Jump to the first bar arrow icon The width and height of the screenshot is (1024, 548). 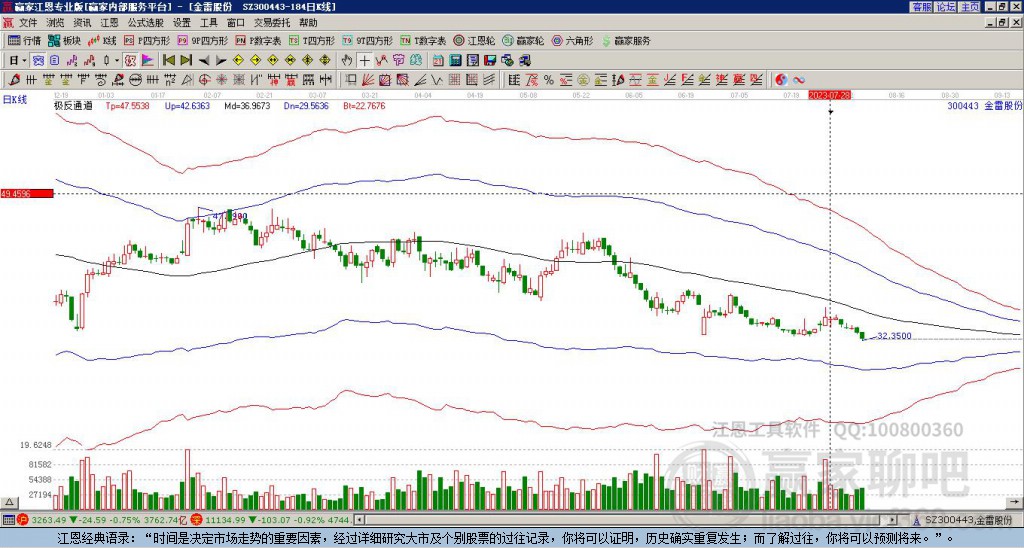(x=169, y=61)
